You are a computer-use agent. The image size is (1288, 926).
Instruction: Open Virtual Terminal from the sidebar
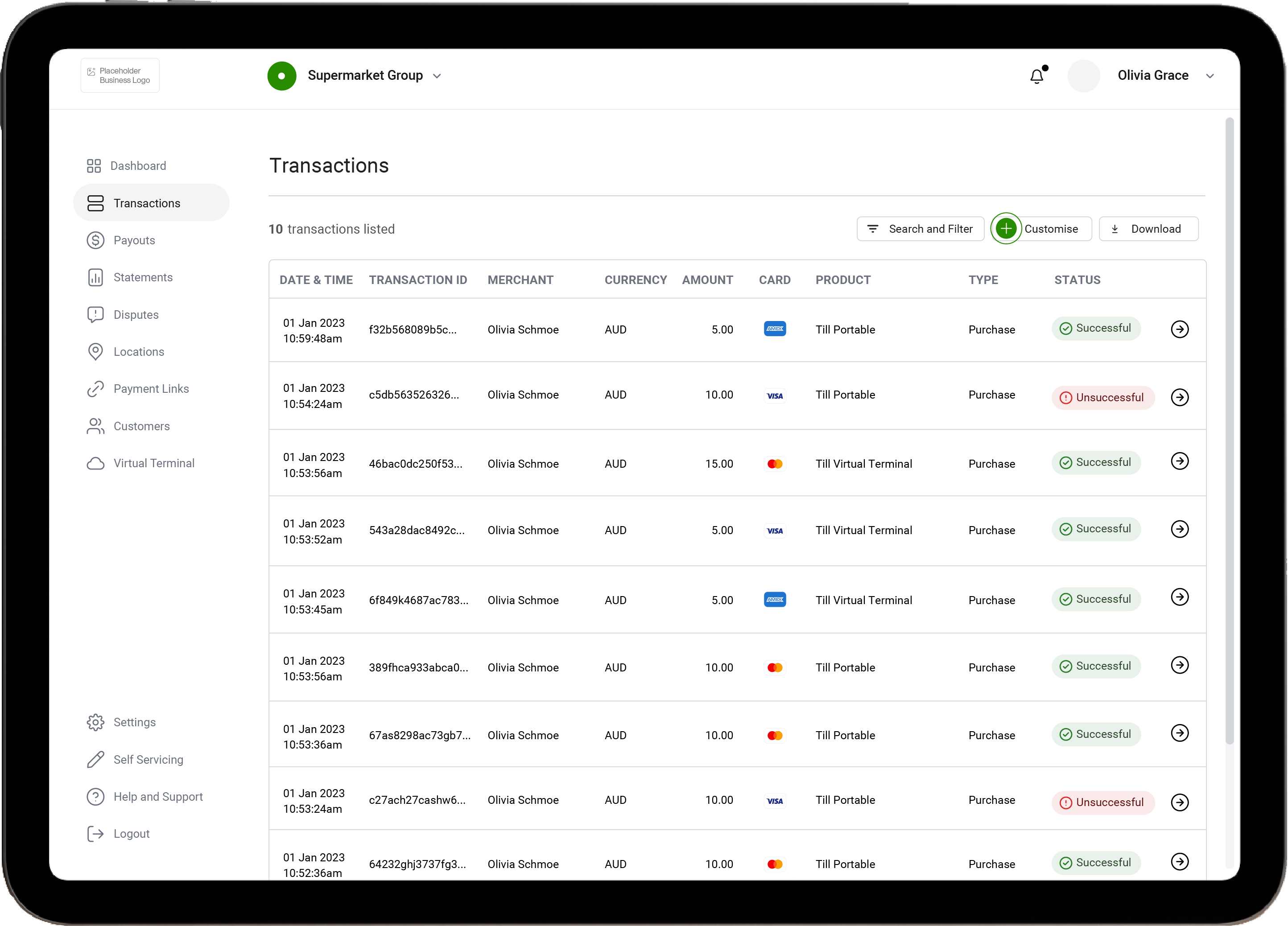(x=140, y=463)
